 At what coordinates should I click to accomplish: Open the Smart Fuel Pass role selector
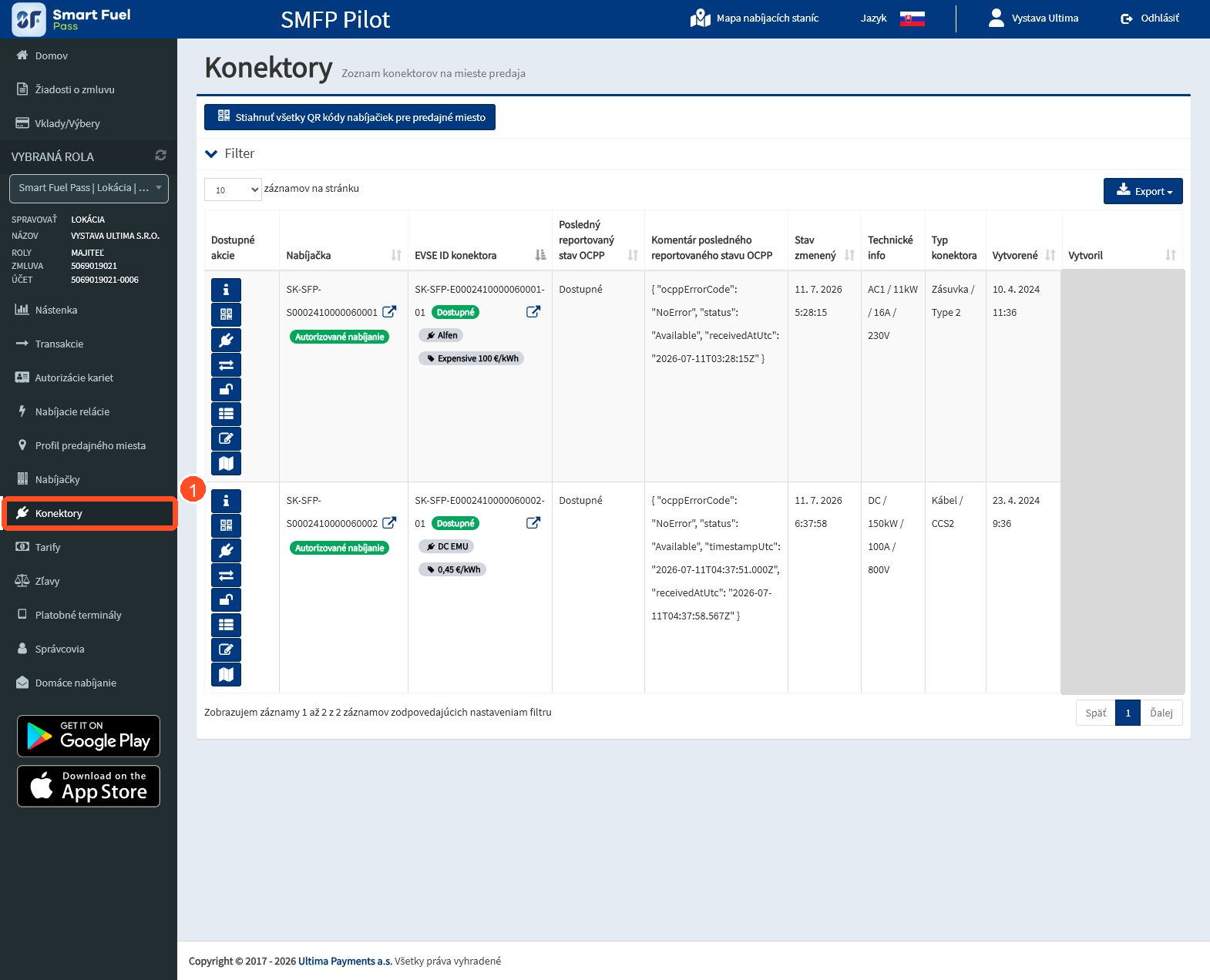point(89,188)
